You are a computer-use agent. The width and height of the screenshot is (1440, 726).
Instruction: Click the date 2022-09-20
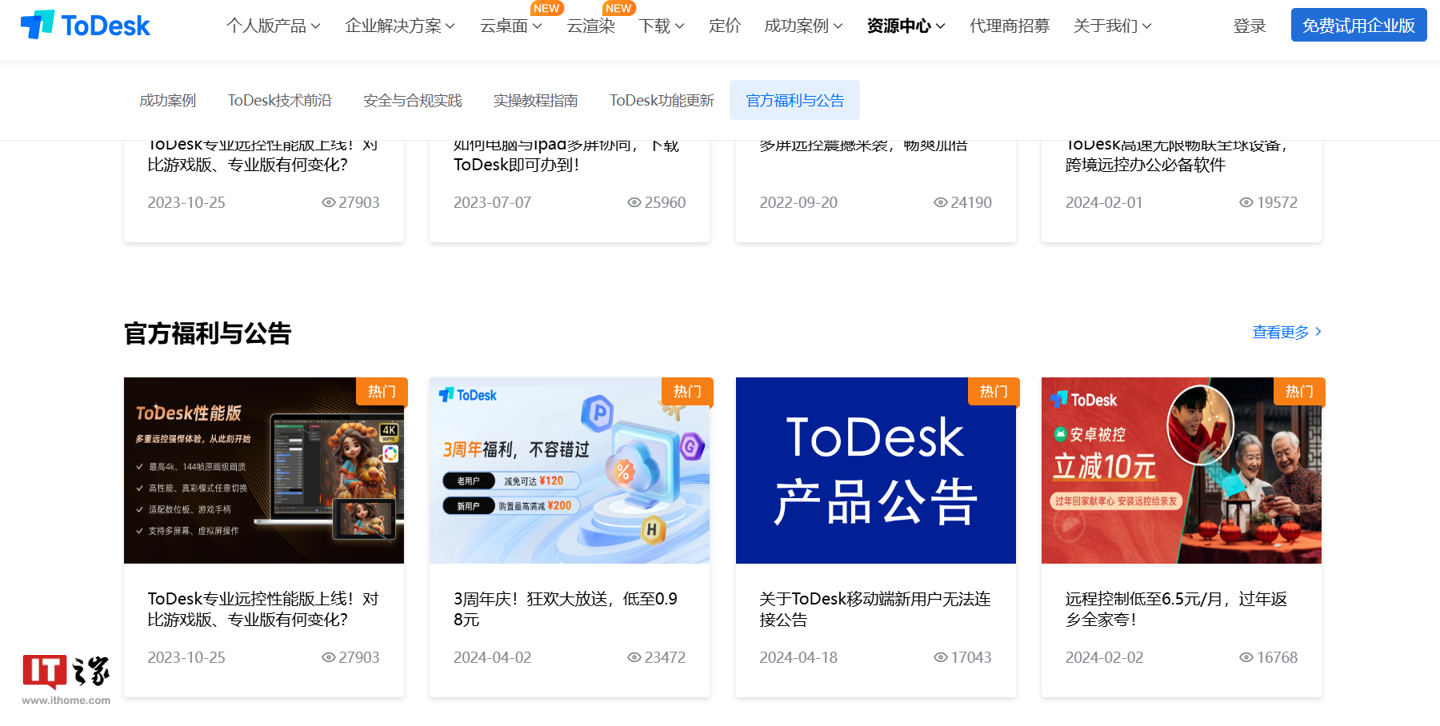798,202
